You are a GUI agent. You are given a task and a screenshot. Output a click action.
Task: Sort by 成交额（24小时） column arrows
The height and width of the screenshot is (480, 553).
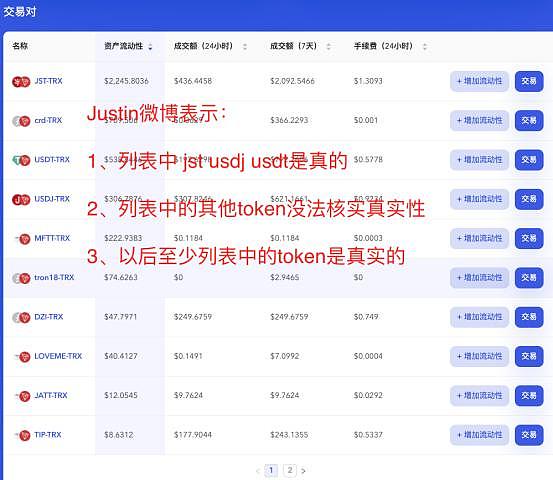pyautogui.click(x=245, y=47)
